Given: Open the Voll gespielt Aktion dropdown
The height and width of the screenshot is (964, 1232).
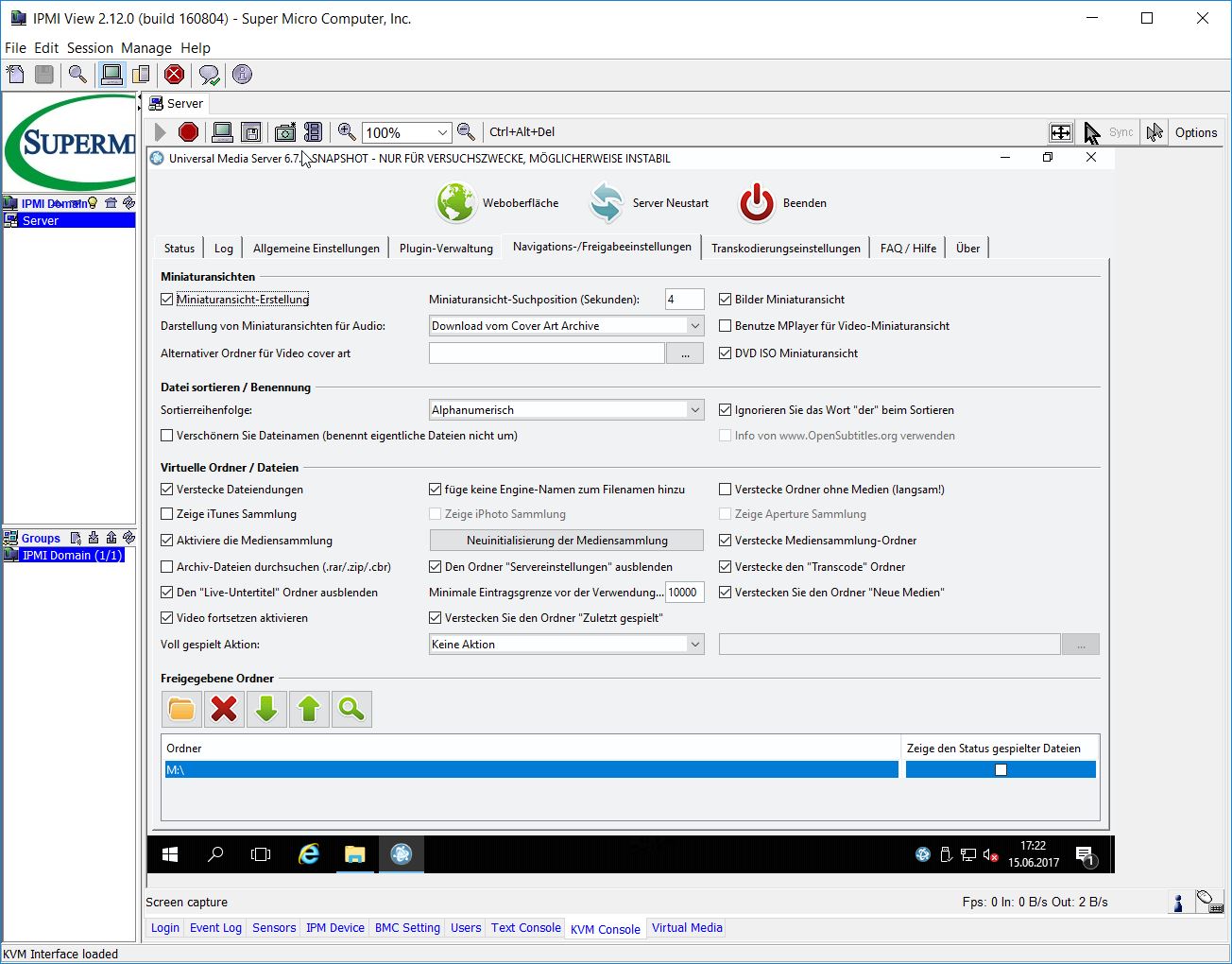Looking at the screenshot, I should click(x=567, y=645).
